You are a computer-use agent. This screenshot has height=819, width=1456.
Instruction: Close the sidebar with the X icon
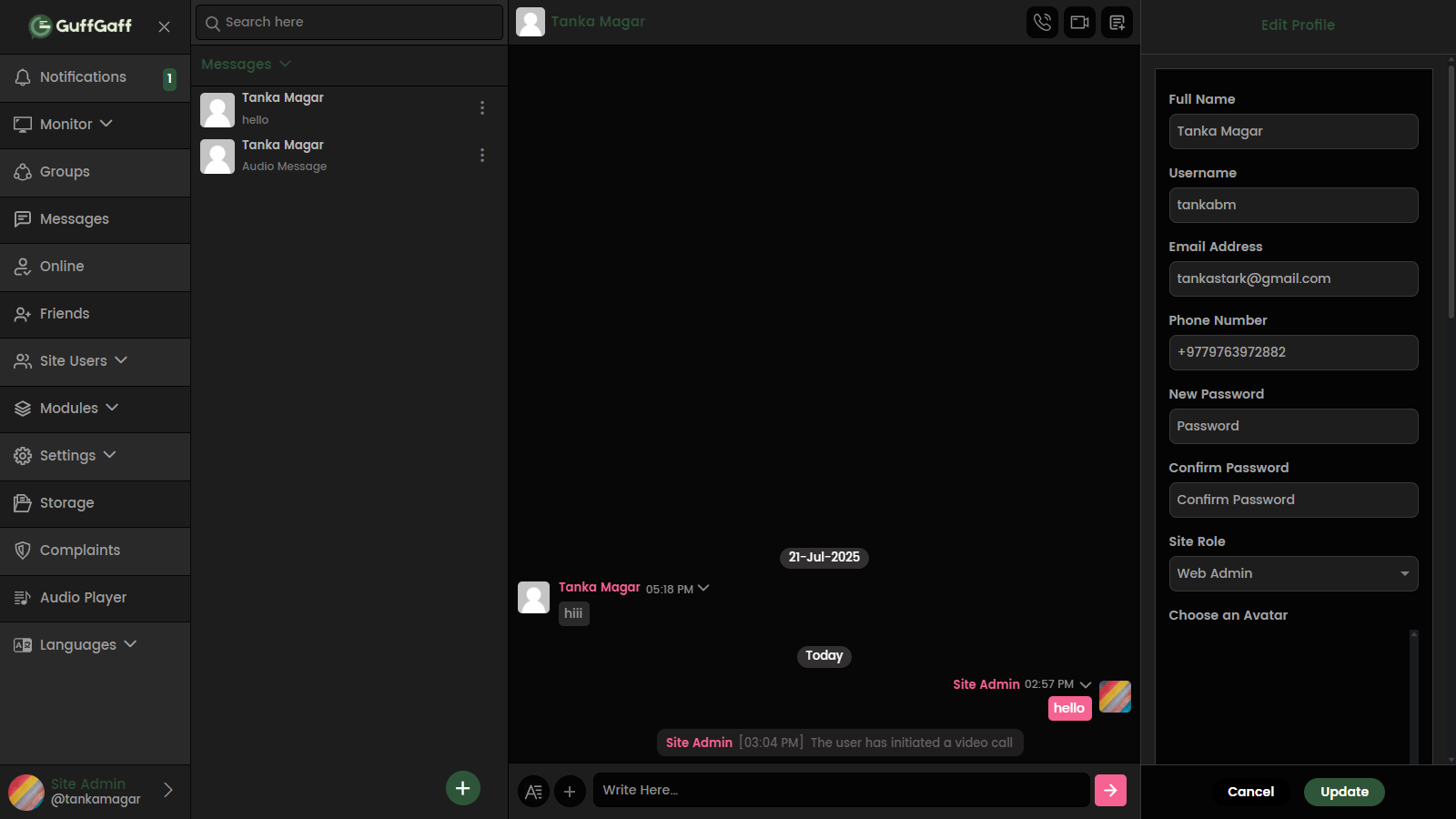point(164,26)
